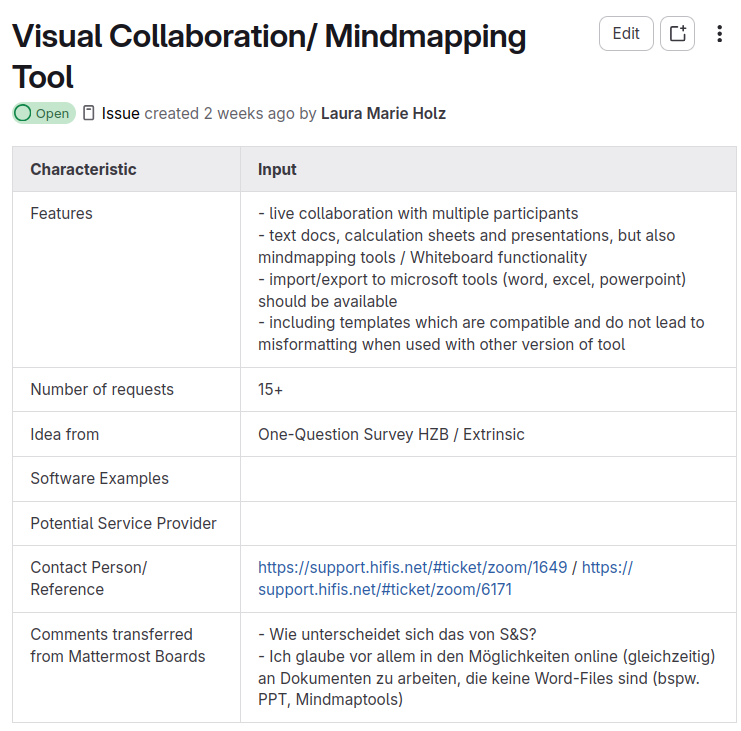
Task: Click the issue type icon beside 'Issue'
Action: [x=89, y=113]
